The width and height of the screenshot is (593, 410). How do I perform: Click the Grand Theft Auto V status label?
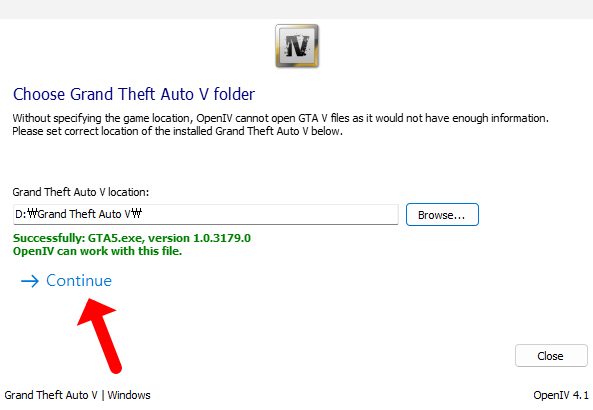(51, 395)
